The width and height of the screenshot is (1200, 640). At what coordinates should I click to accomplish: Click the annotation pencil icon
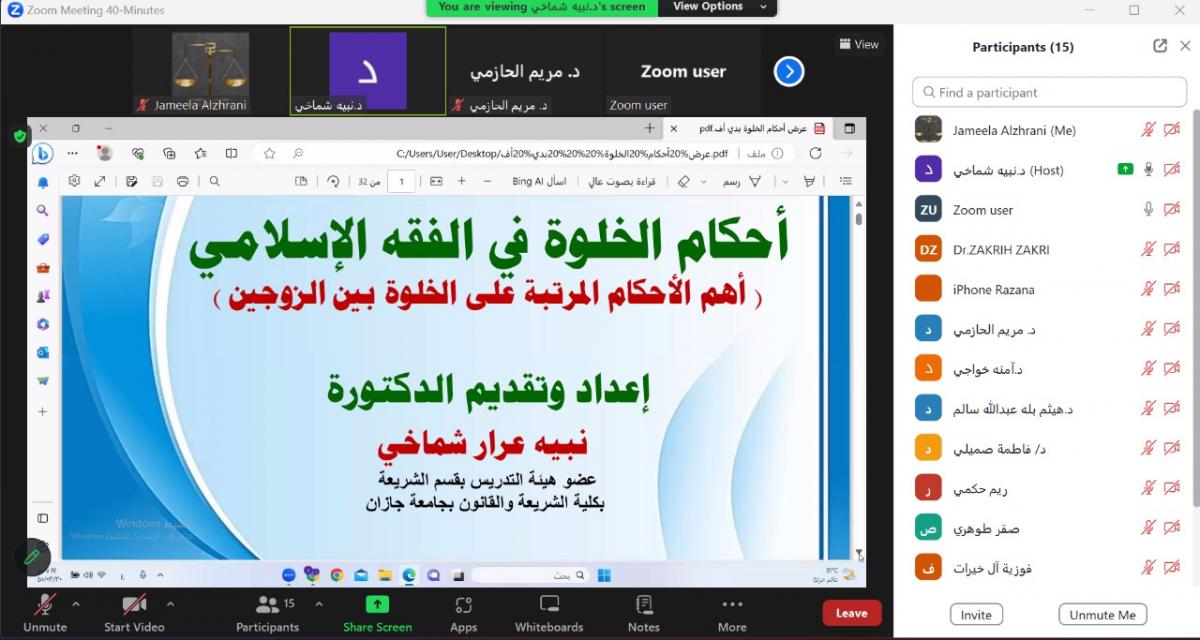(x=32, y=556)
